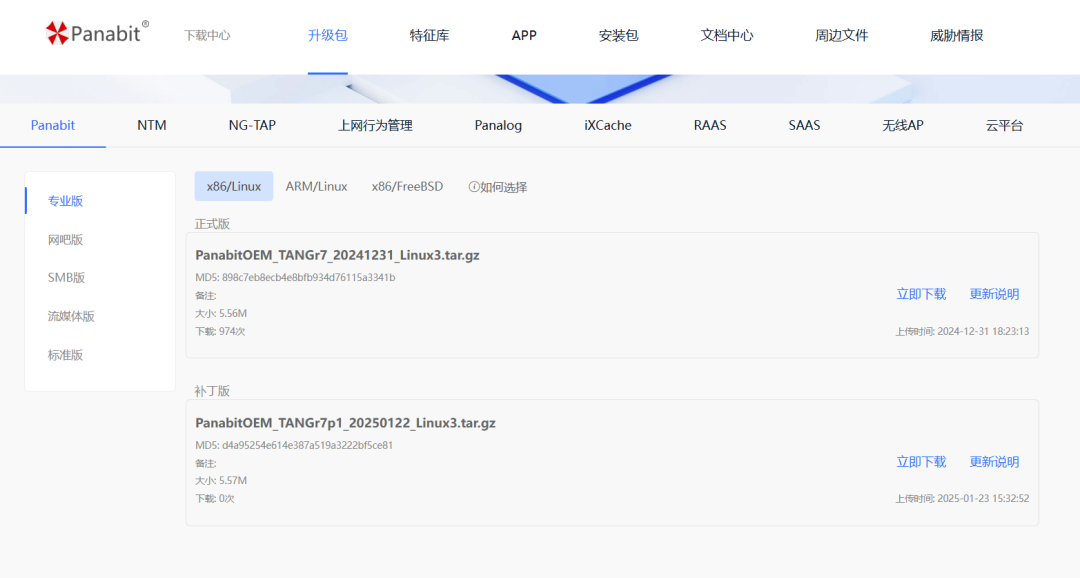Select the Panabit product tab
Image resolution: width=1080 pixels, height=578 pixels.
tap(53, 125)
